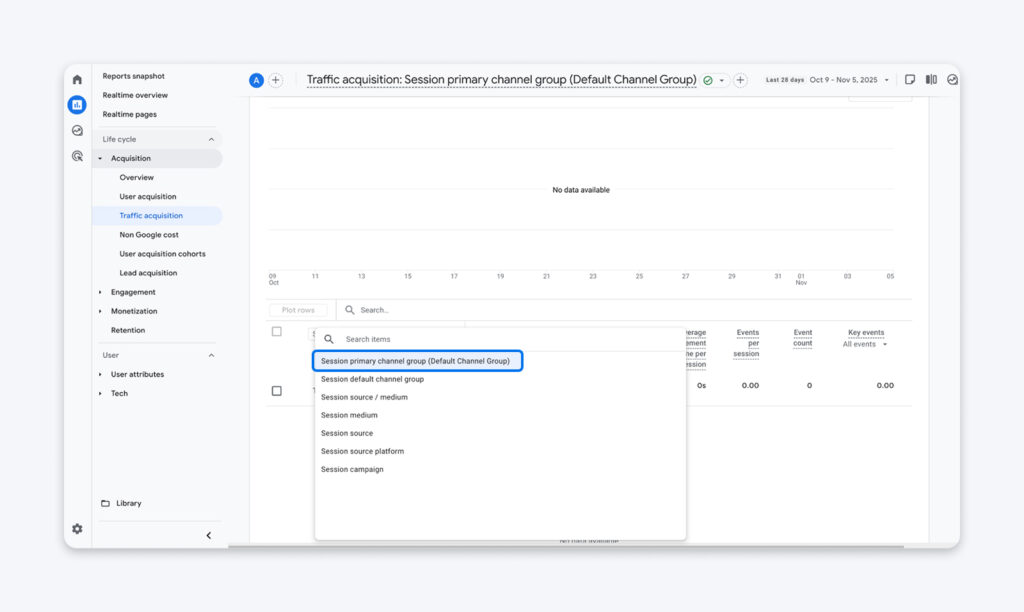
Task: Open the All events dropdown under Key events
Action: click(865, 343)
